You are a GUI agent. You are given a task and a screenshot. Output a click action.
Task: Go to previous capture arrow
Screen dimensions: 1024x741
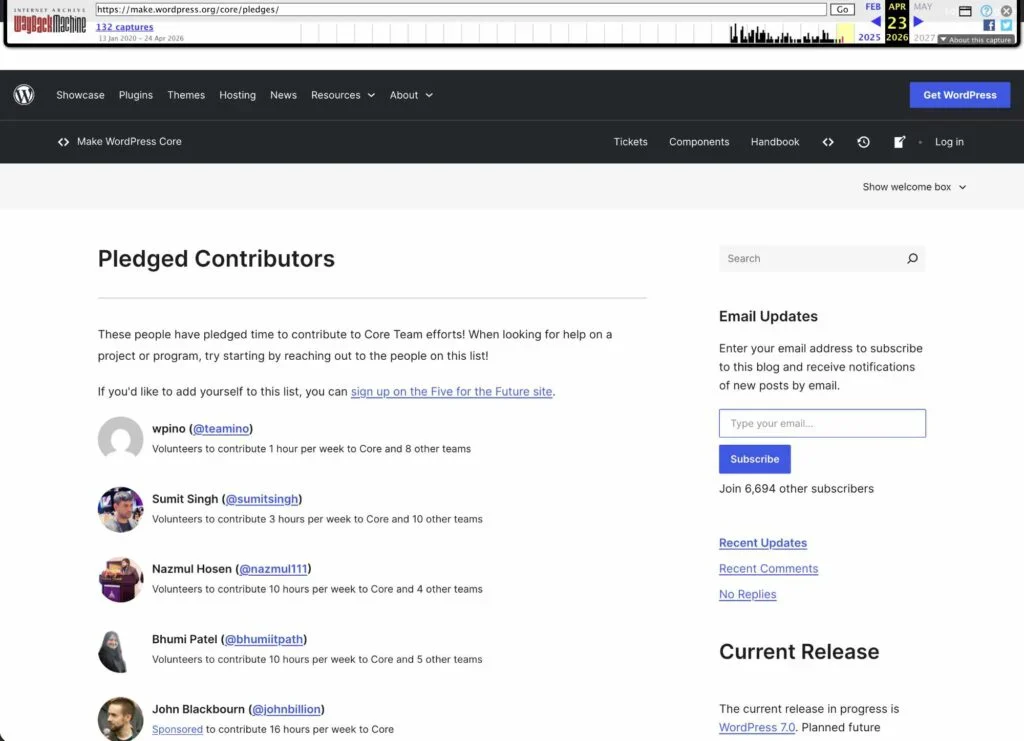876,22
